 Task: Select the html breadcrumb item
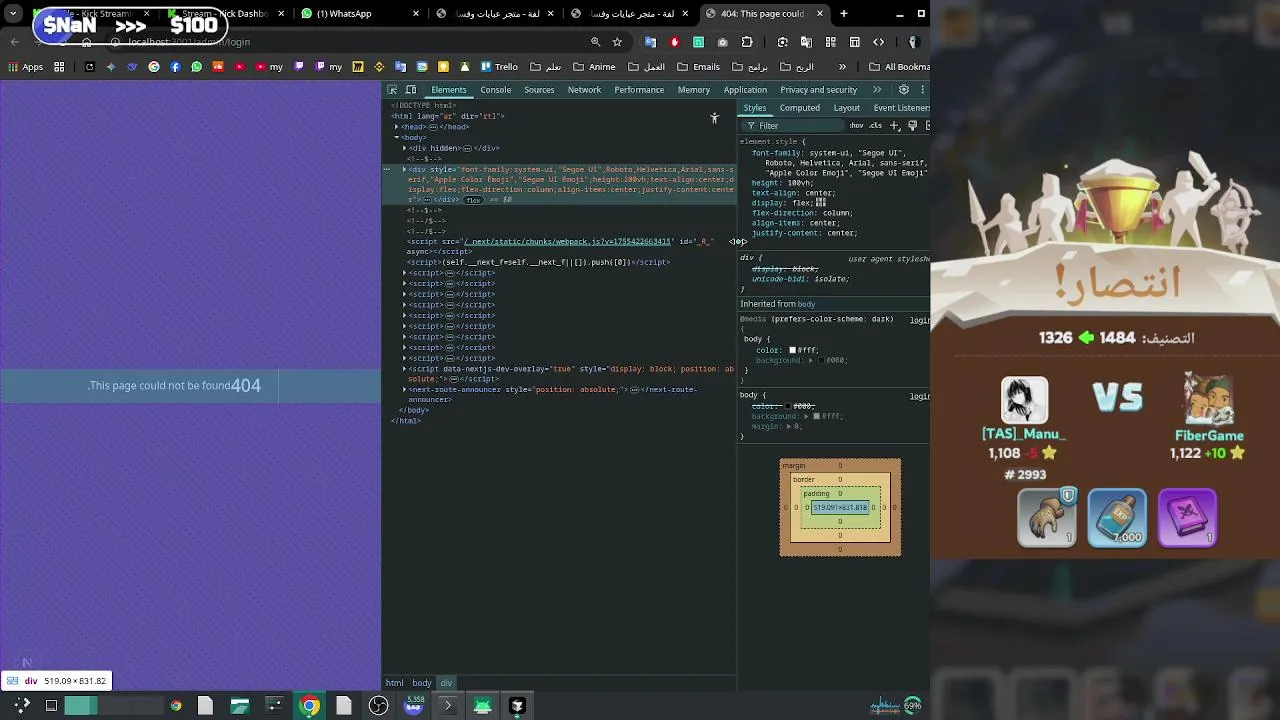point(395,683)
